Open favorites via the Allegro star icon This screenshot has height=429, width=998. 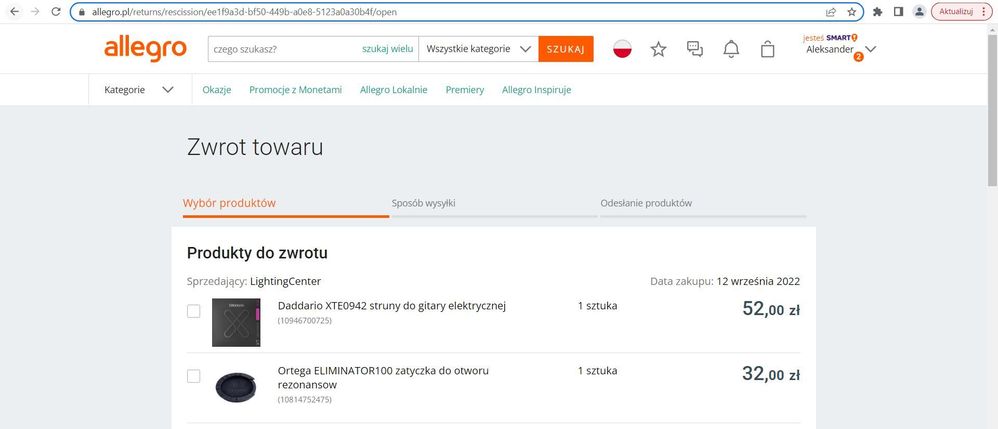658,49
